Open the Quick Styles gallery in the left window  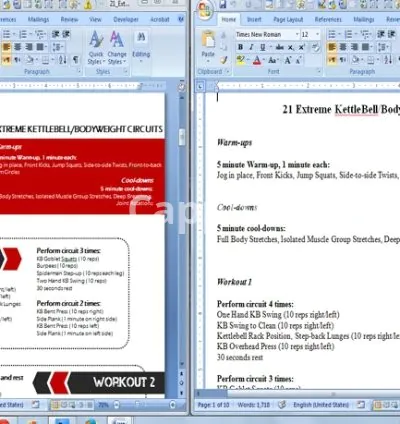[96, 48]
